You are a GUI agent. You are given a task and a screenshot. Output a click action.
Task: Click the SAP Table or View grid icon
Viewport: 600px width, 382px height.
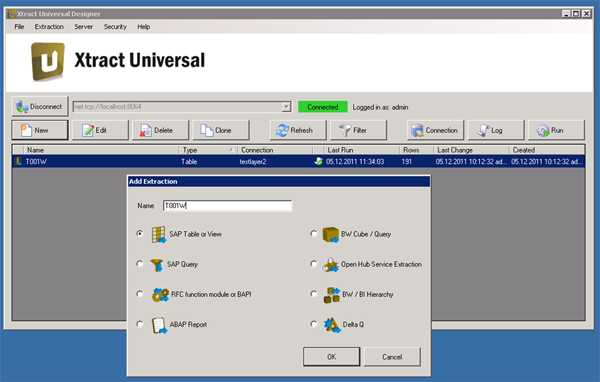pos(158,234)
